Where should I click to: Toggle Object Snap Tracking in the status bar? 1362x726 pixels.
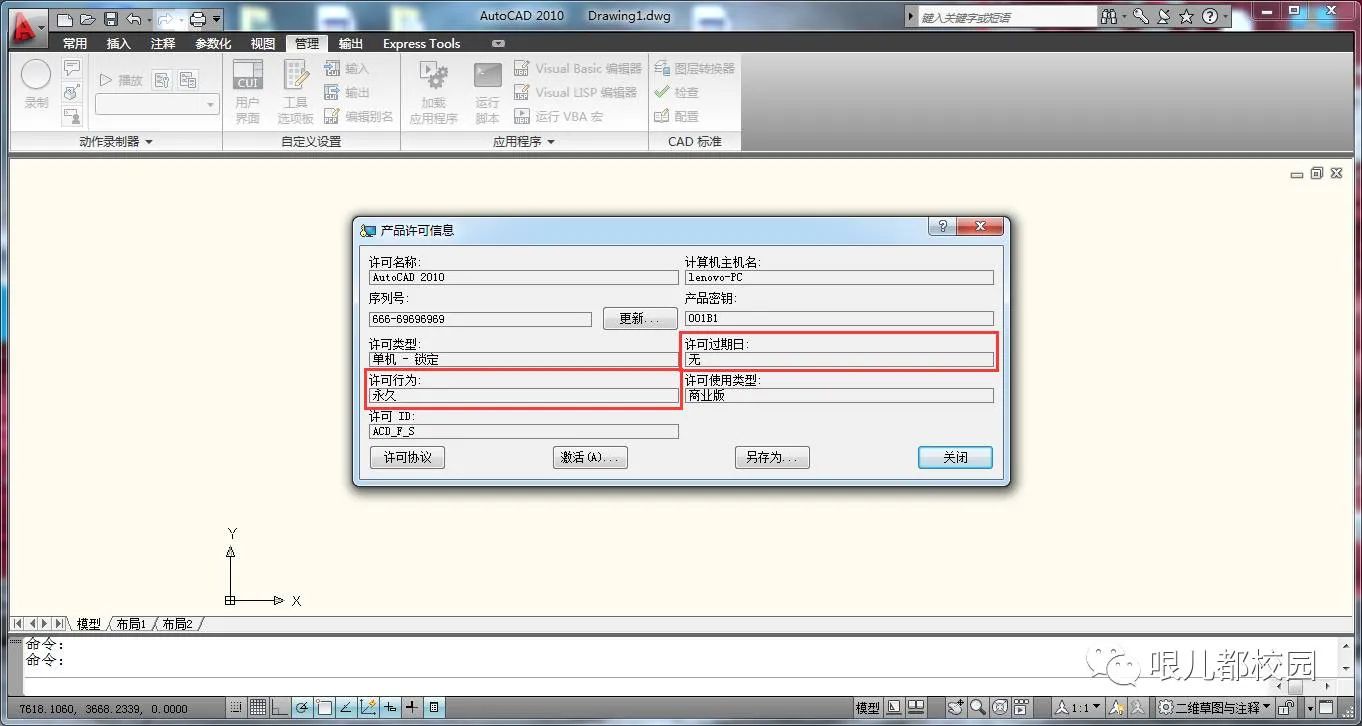point(346,708)
